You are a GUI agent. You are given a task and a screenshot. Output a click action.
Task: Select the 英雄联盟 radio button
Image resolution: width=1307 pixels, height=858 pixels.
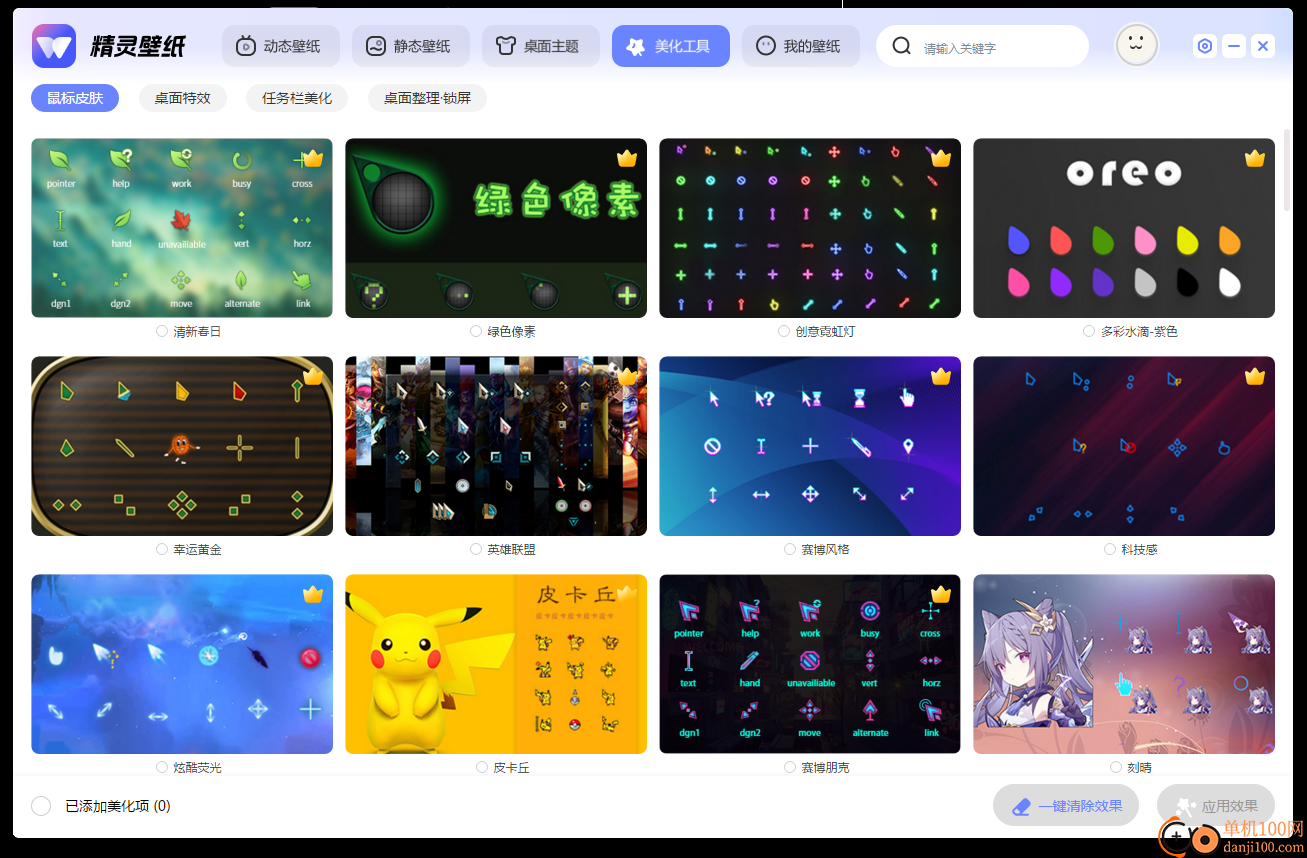tap(476, 549)
